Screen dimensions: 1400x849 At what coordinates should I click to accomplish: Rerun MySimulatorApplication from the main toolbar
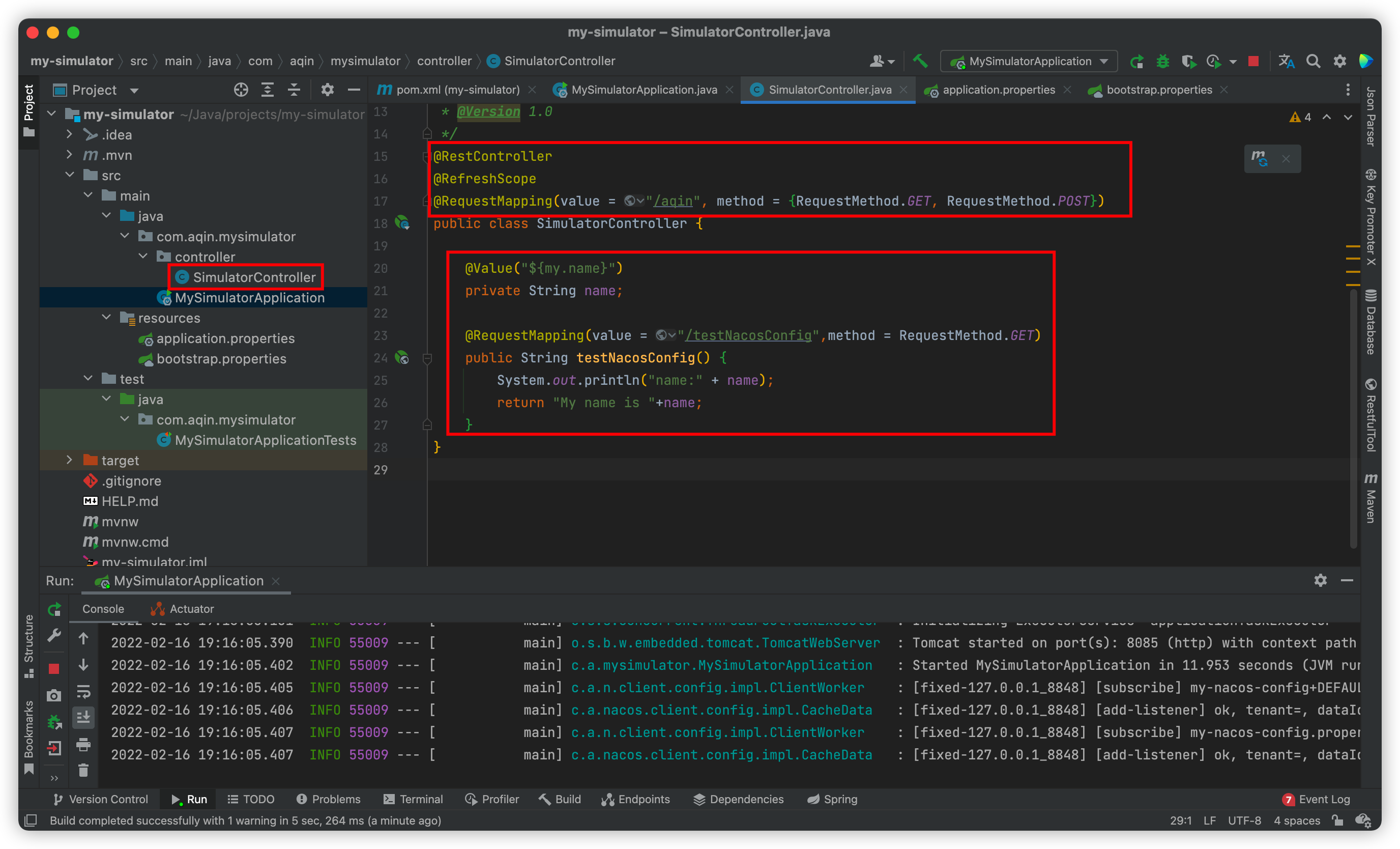tap(1136, 61)
